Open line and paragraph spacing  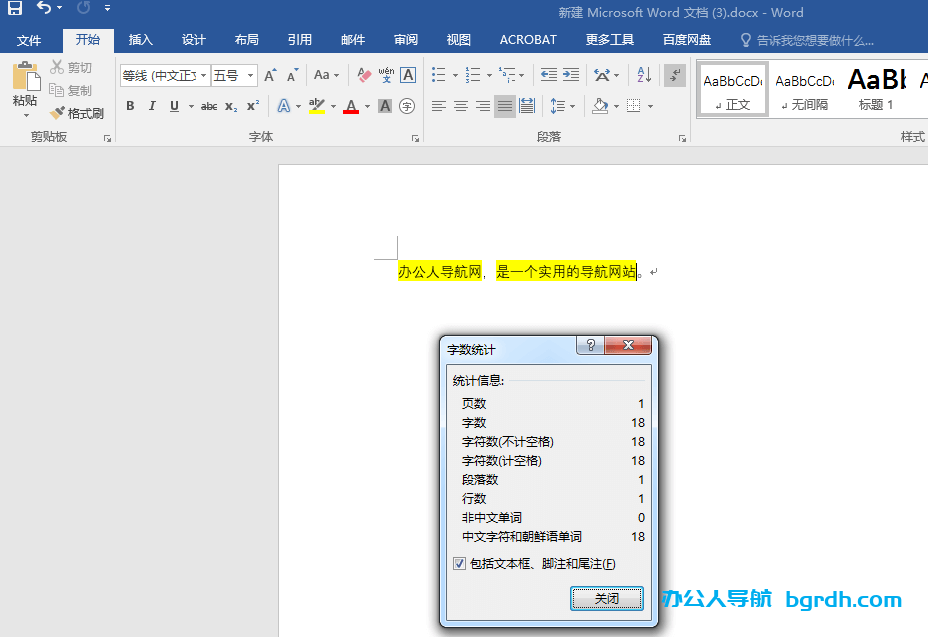click(x=558, y=106)
